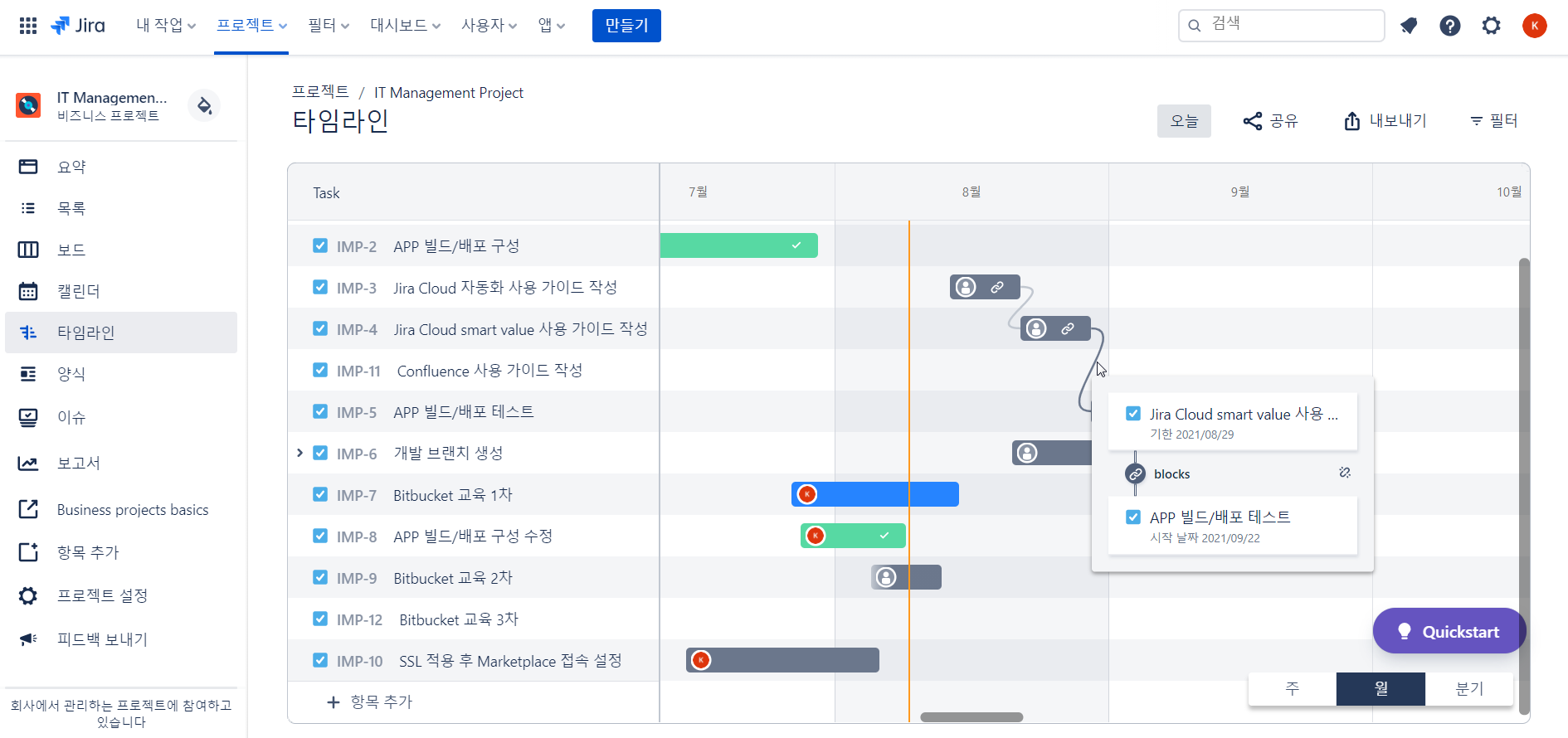Open the help question mark icon

[1450, 26]
